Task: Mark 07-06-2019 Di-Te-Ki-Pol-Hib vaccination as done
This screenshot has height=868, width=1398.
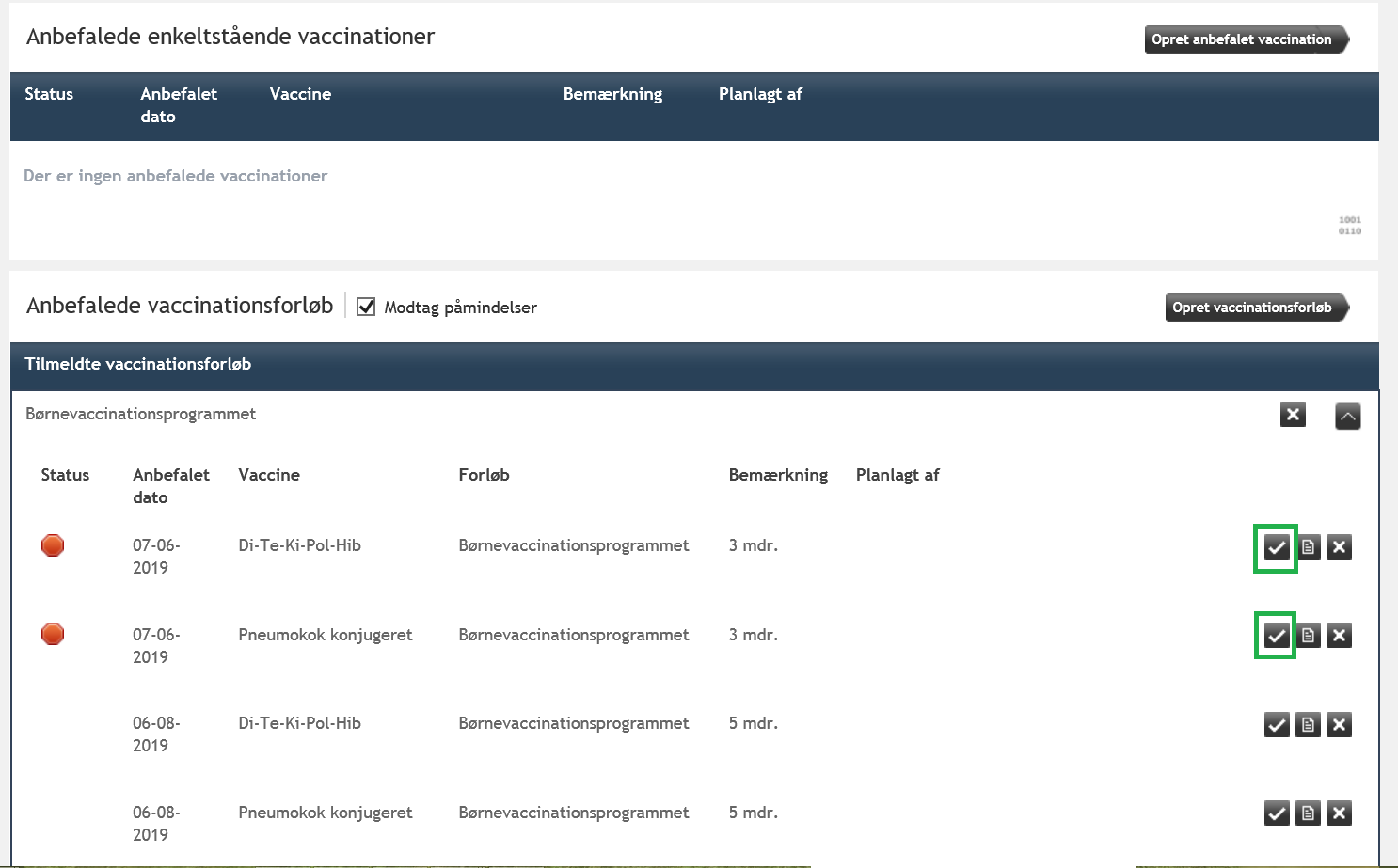Action: 1276,547
